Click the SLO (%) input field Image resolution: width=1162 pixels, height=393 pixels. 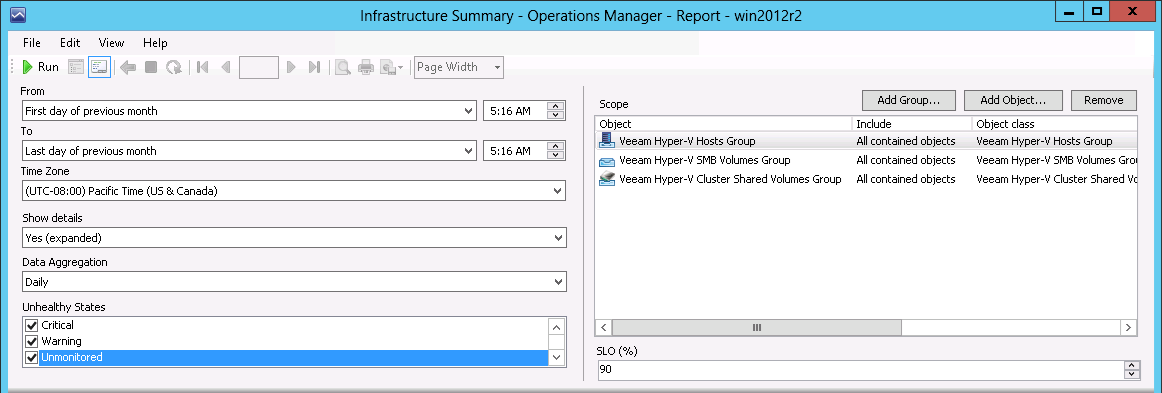click(x=860, y=369)
